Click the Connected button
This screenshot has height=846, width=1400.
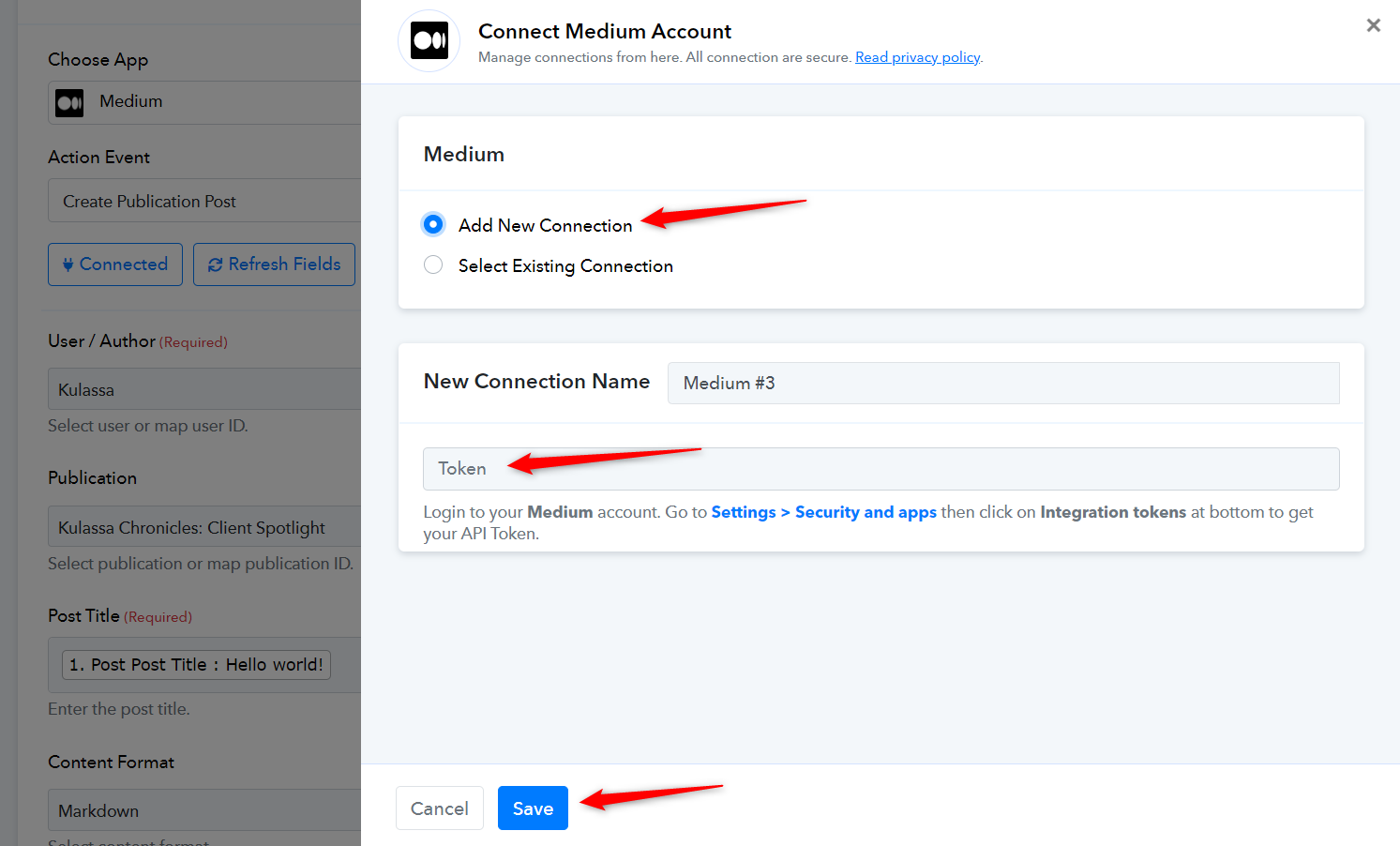click(x=115, y=264)
